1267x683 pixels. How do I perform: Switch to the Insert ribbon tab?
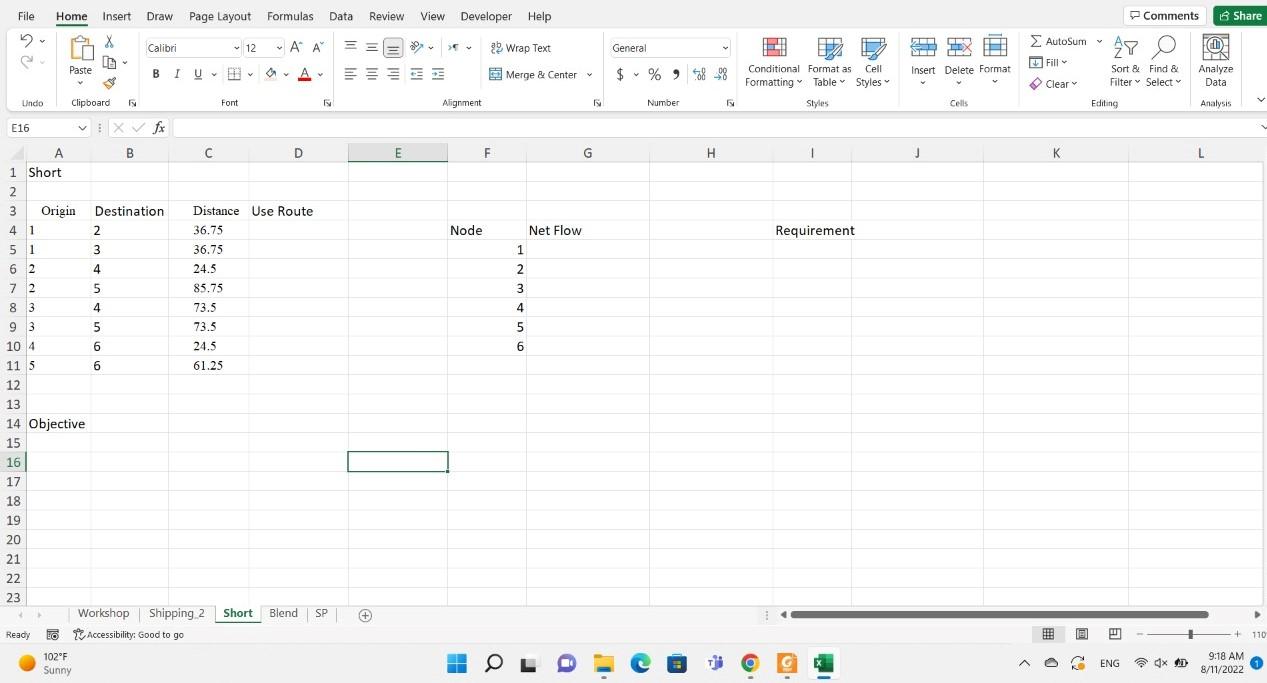click(x=117, y=16)
